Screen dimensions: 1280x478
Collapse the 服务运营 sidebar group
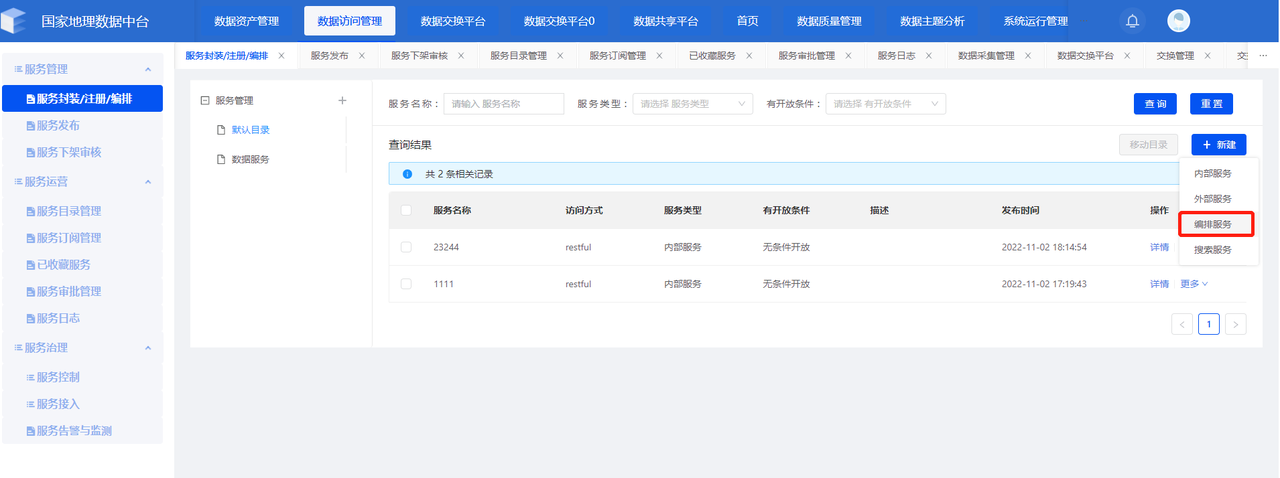[148, 182]
